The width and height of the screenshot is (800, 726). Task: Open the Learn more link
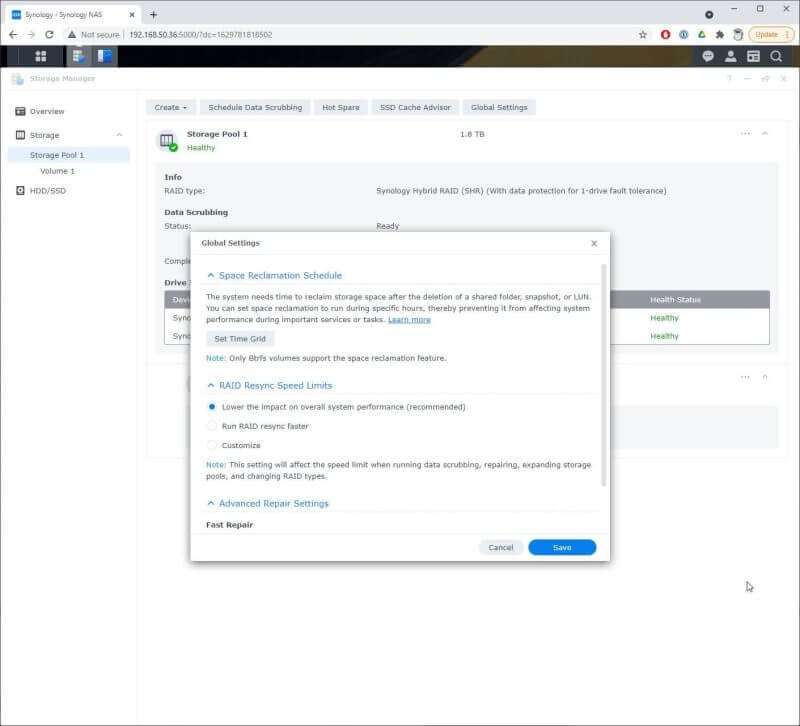pyautogui.click(x=412, y=320)
